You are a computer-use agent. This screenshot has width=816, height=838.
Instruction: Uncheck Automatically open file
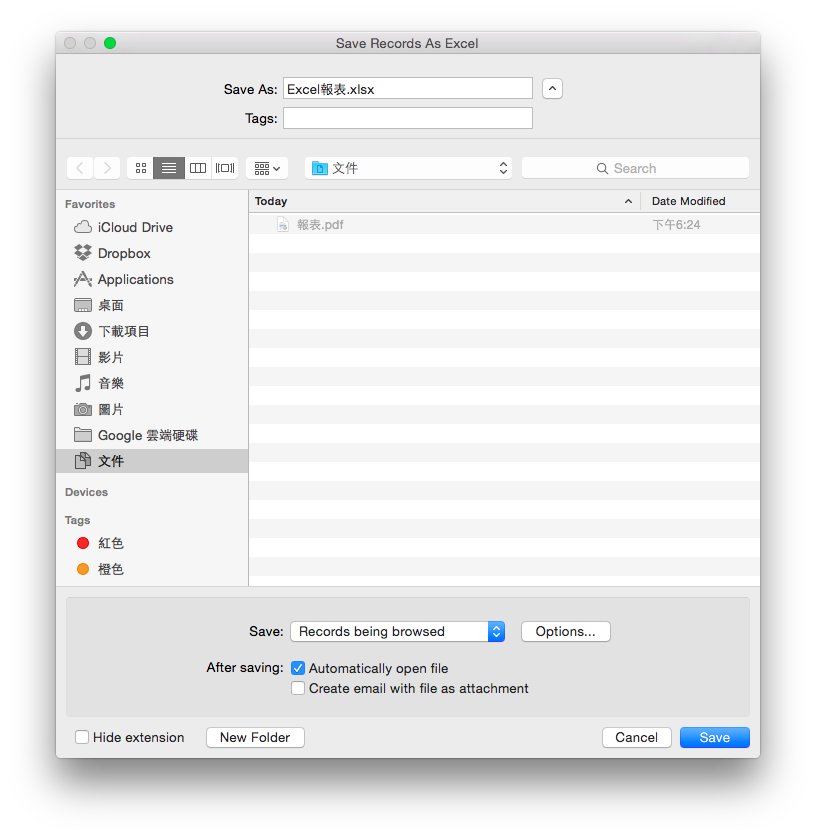[x=298, y=668]
